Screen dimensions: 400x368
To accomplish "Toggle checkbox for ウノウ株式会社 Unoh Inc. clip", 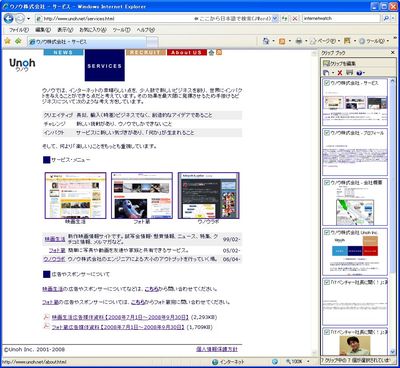I will (327, 232).
